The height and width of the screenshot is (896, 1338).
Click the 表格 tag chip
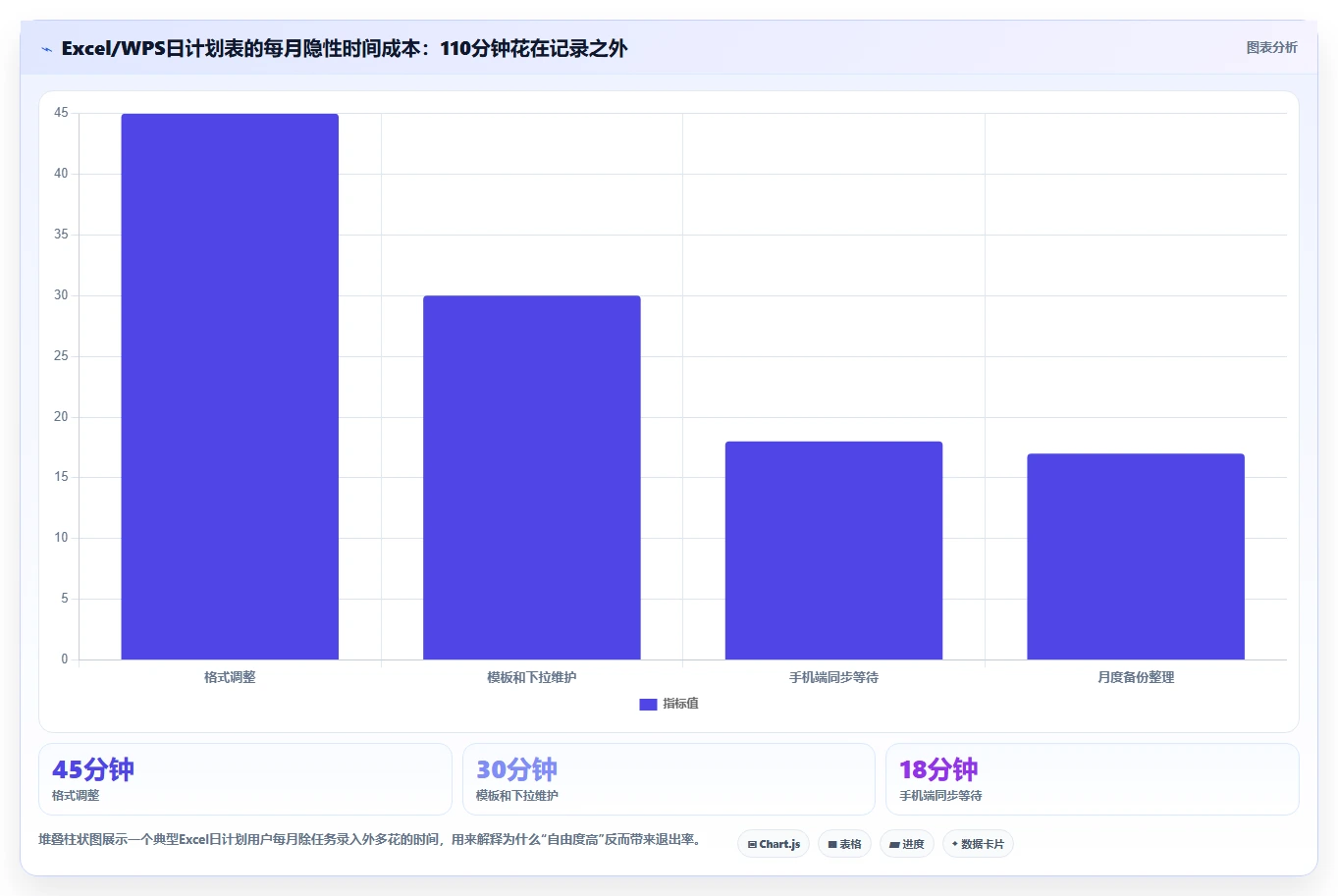pos(844,844)
